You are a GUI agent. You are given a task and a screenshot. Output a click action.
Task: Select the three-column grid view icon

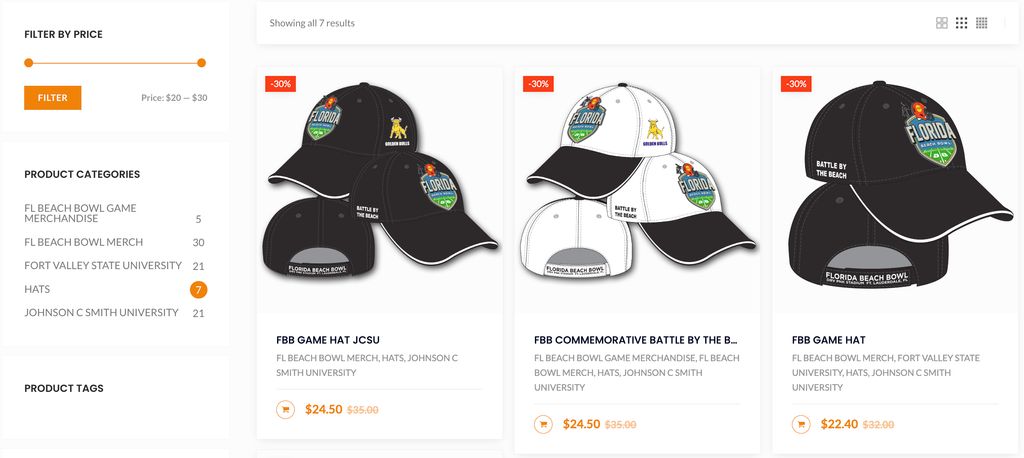point(961,23)
